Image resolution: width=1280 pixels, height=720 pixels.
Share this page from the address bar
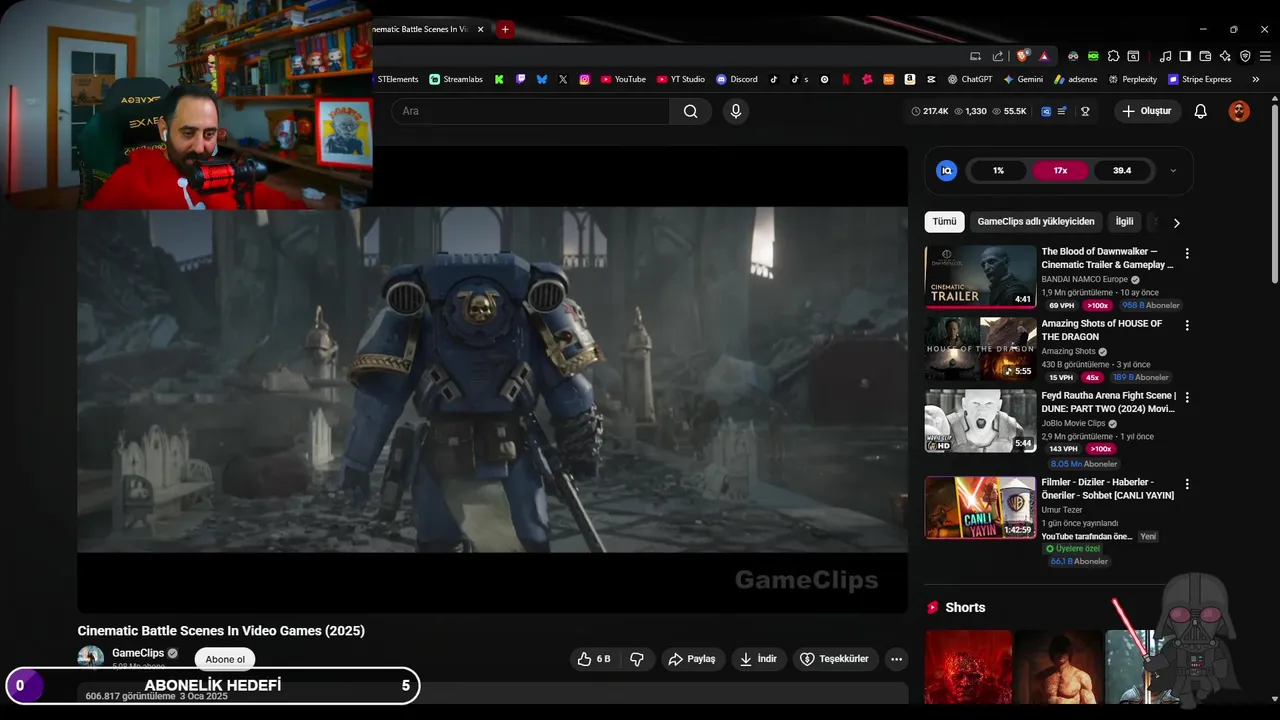[x=998, y=56]
